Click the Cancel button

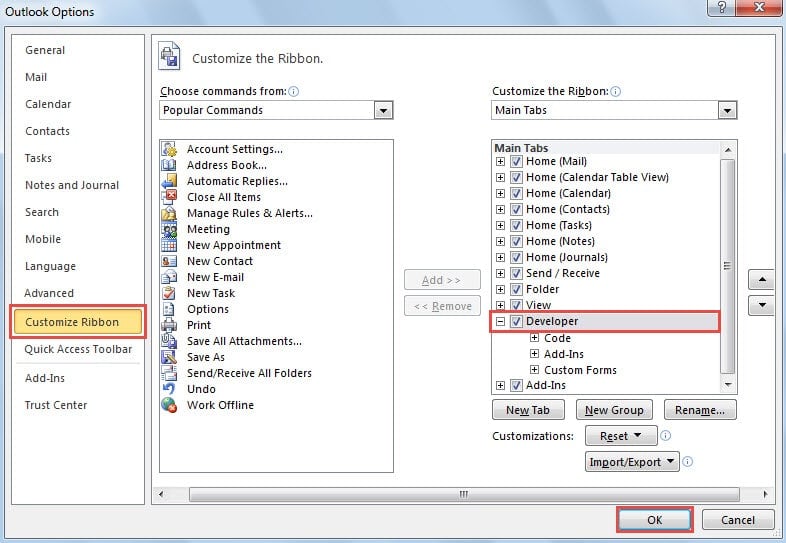pos(737,520)
